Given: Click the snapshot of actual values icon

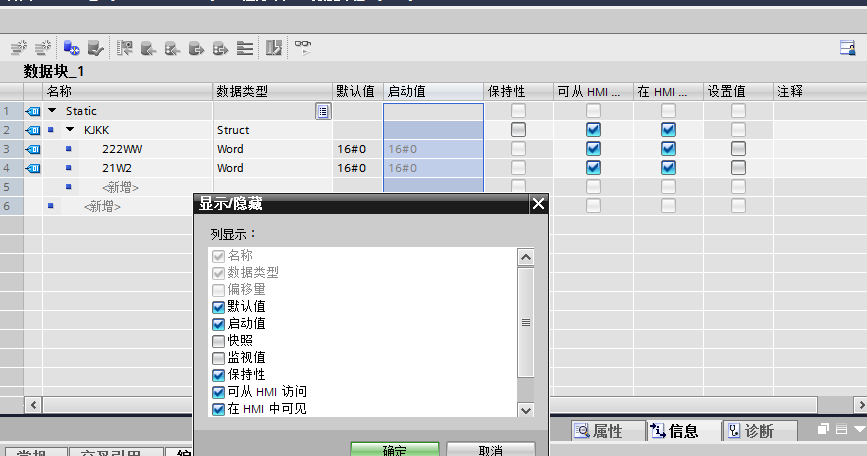Looking at the screenshot, I should (x=124, y=48).
